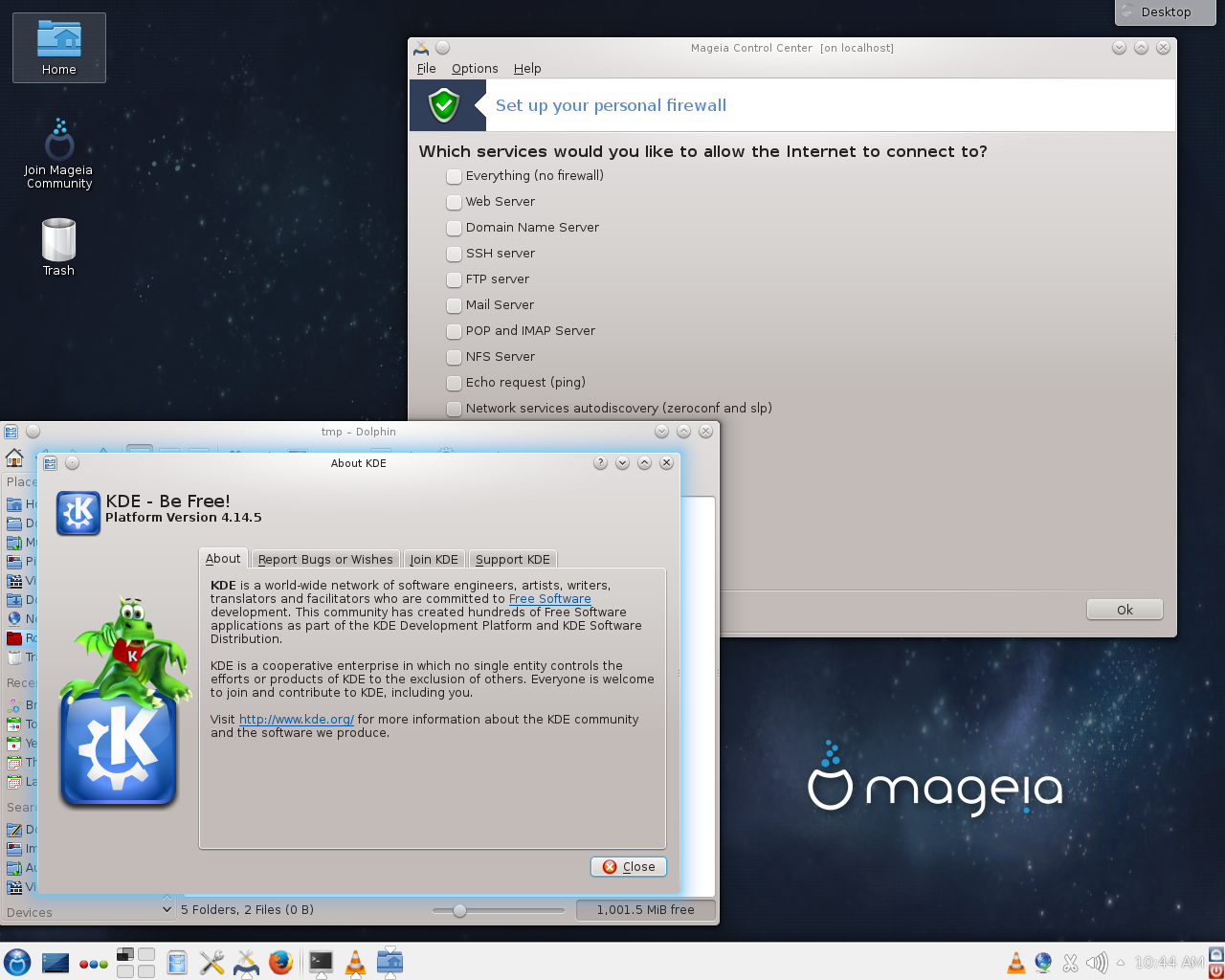The width and height of the screenshot is (1225, 980).
Task: Switch to the Join KDE tab
Action: click(434, 560)
